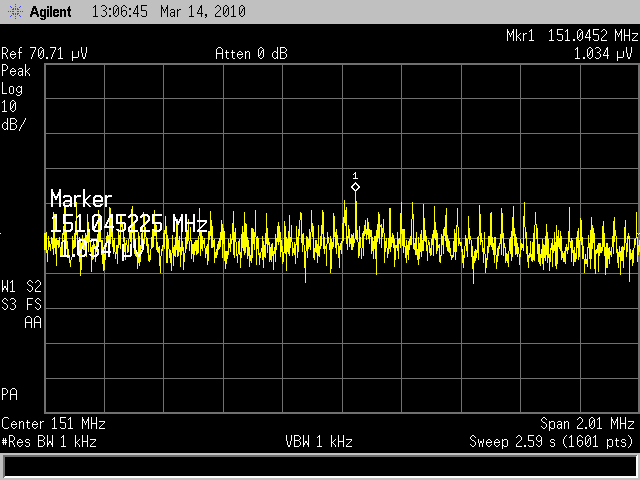Click the 1.034 µV amplitude in top right
The width and height of the screenshot is (640, 480).
tap(604, 53)
